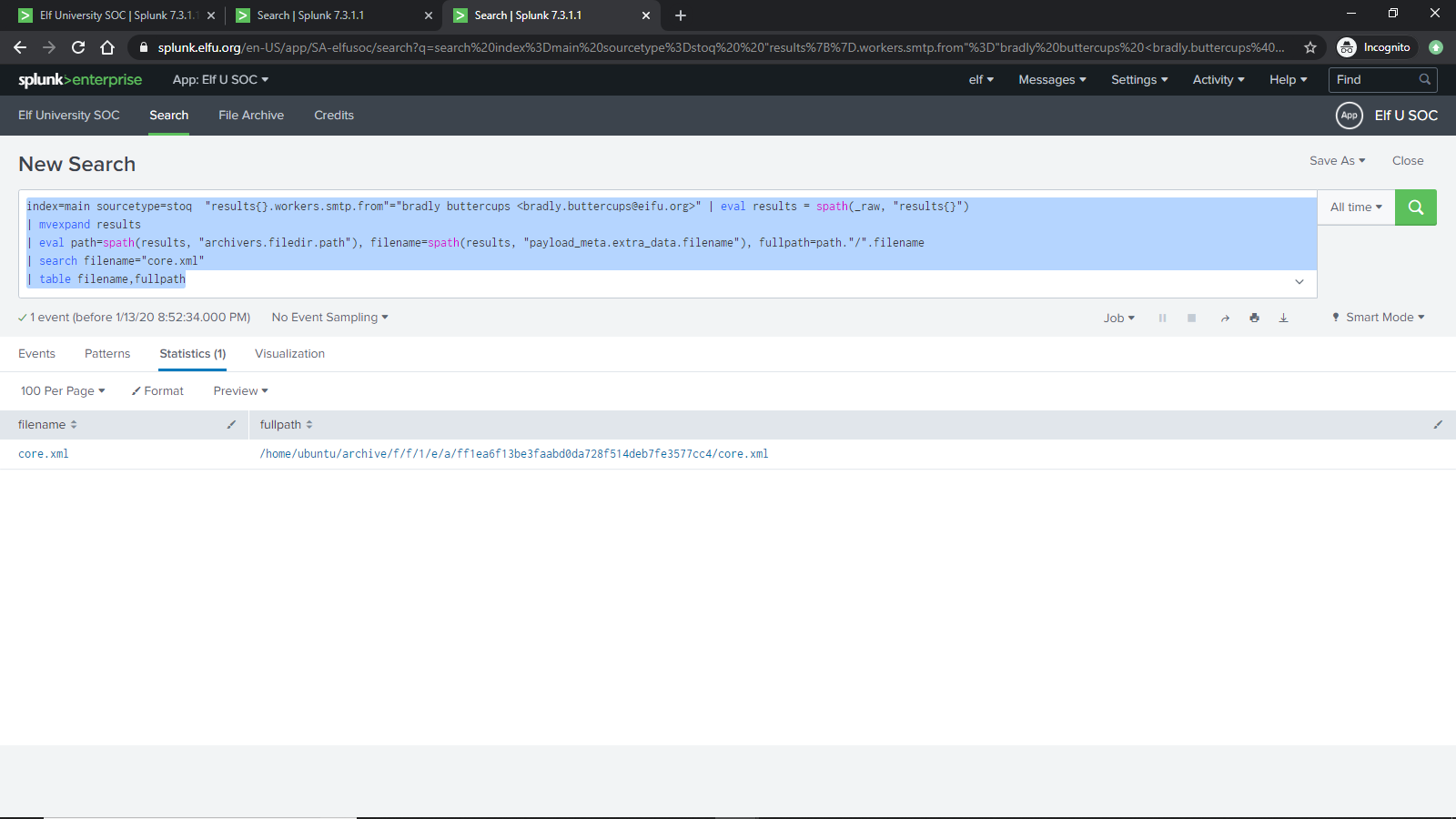The height and width of the screenshot is (819, 1456).
Task: Open the Help dropdown
Action: pos(1289,80)
